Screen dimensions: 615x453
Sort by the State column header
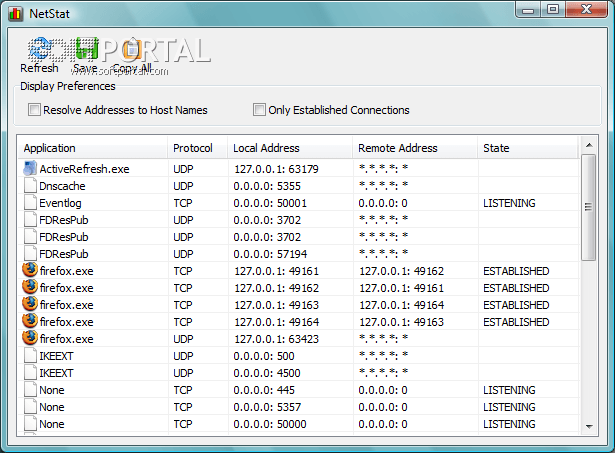point(528,148)
